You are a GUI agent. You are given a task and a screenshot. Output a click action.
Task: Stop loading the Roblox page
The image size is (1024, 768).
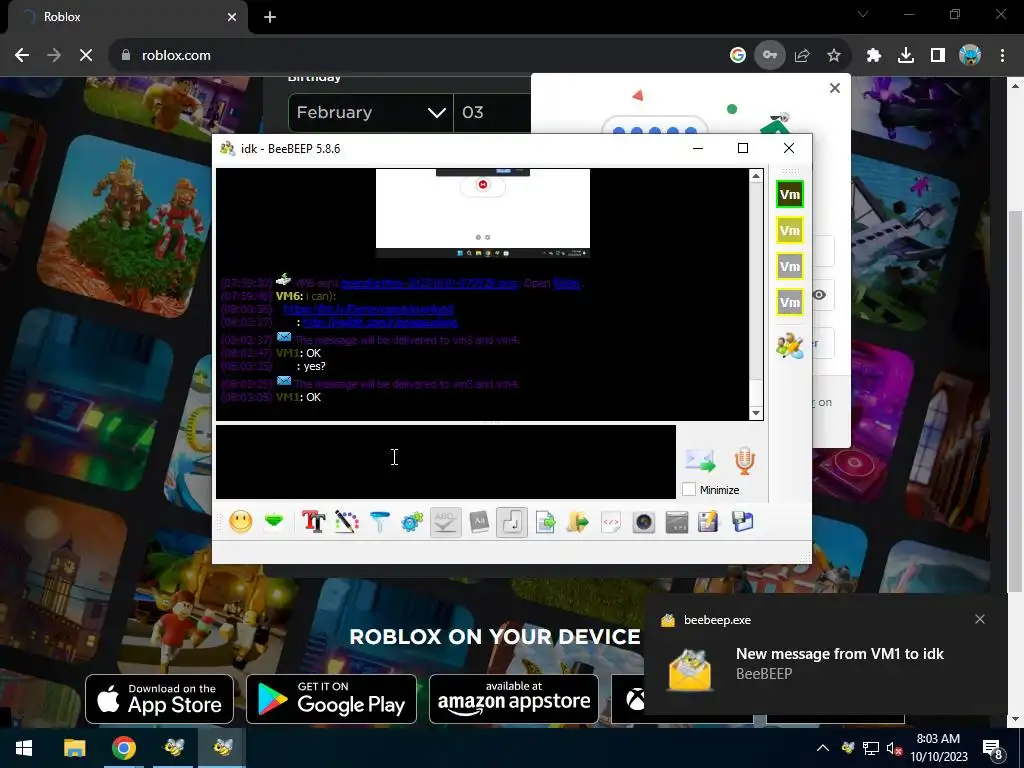point(86,56)
